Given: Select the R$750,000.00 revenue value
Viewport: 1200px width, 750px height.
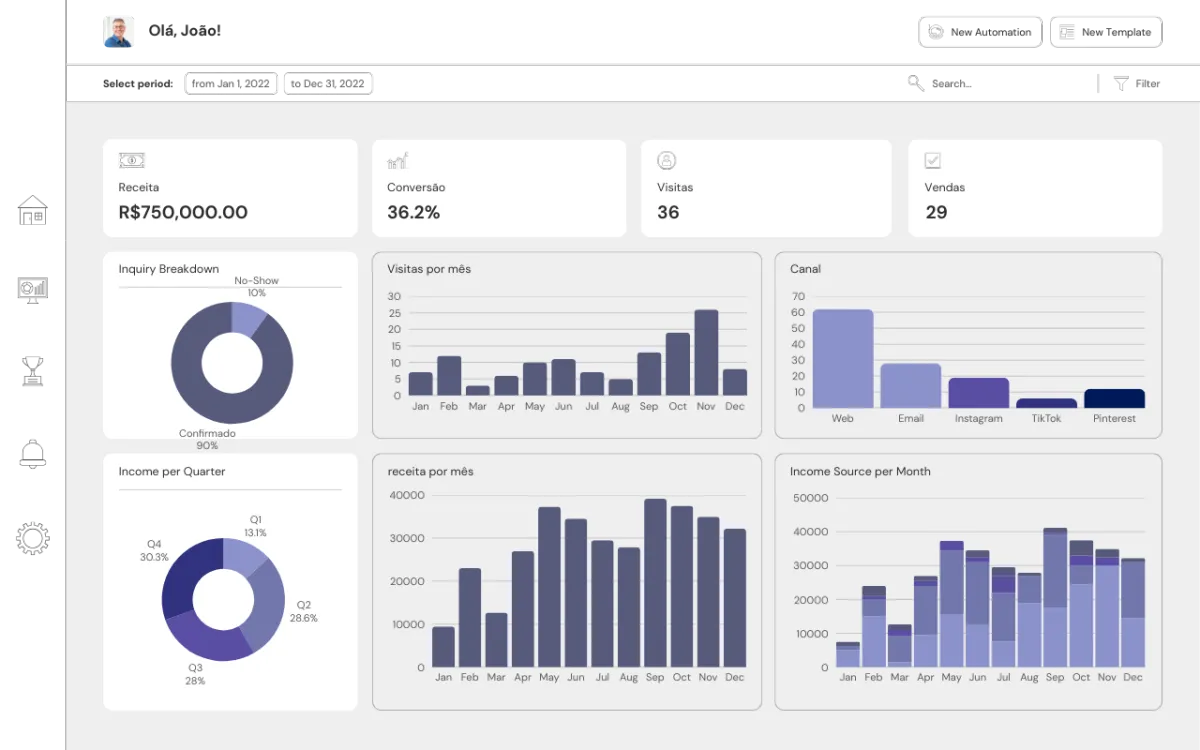Looking at the screenshot, I should (183, 212).
